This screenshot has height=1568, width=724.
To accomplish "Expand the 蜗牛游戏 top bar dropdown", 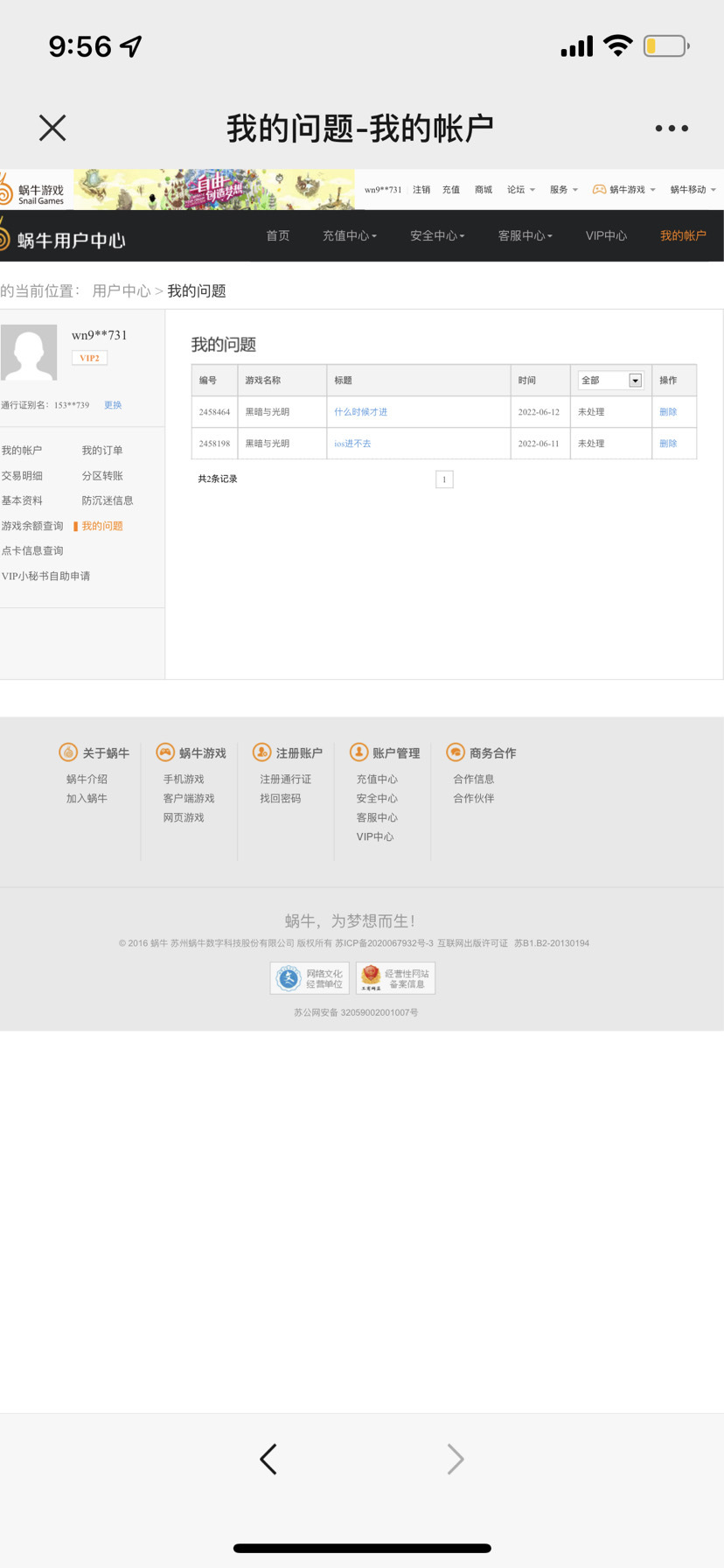I will [632, 190].
